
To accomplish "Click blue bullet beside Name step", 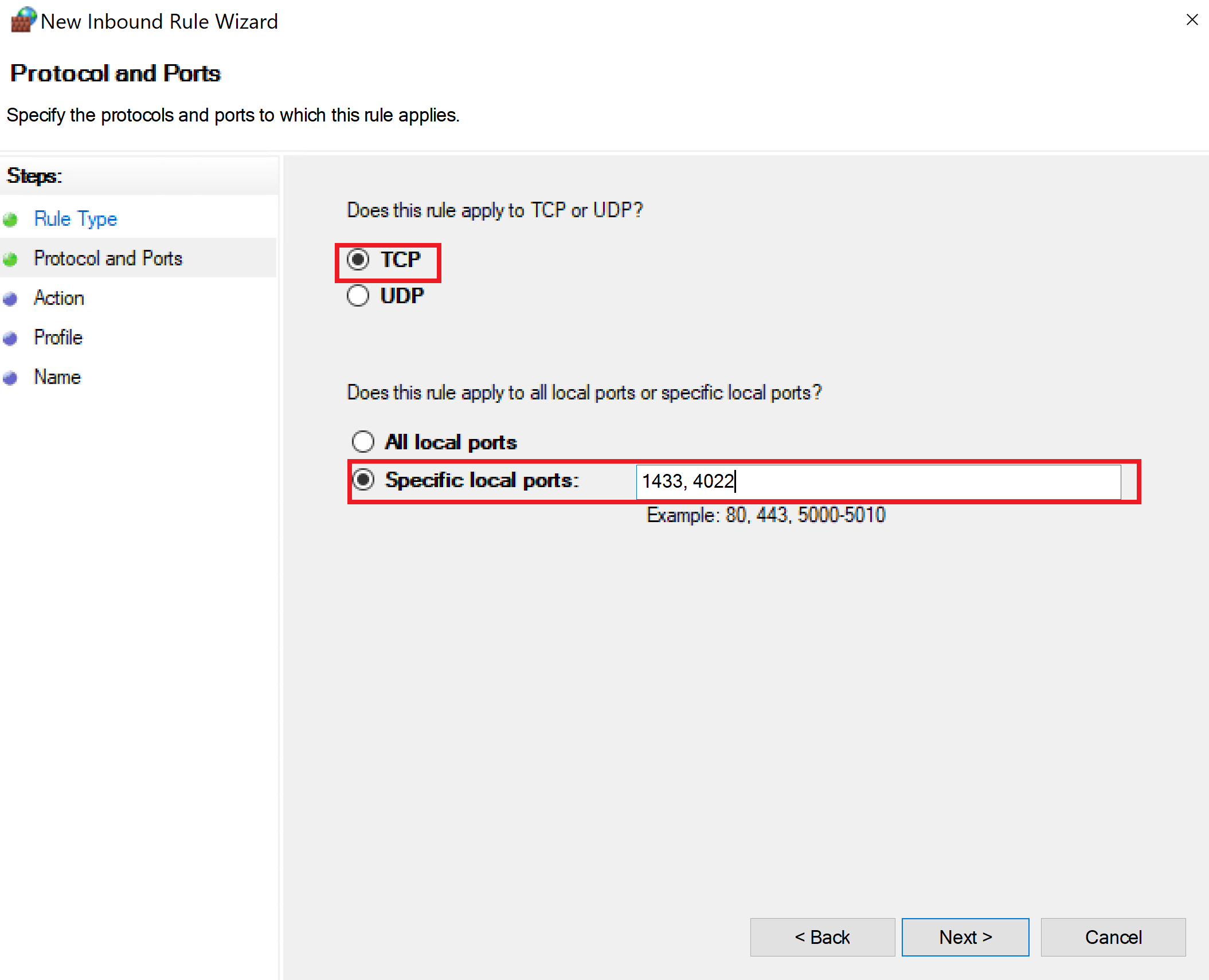I will pos(10,378).
